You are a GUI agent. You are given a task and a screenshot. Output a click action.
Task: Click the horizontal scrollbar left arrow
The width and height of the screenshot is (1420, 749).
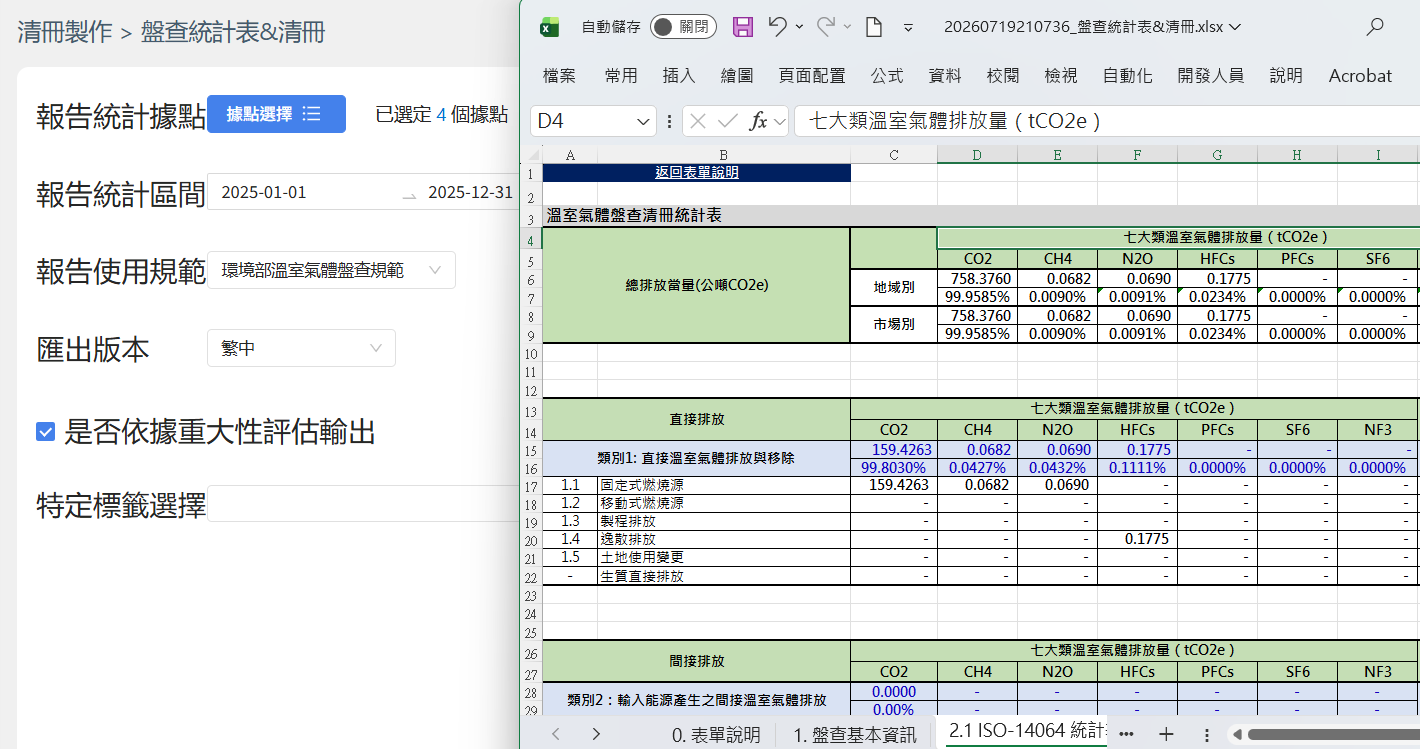coord(1239,735)
